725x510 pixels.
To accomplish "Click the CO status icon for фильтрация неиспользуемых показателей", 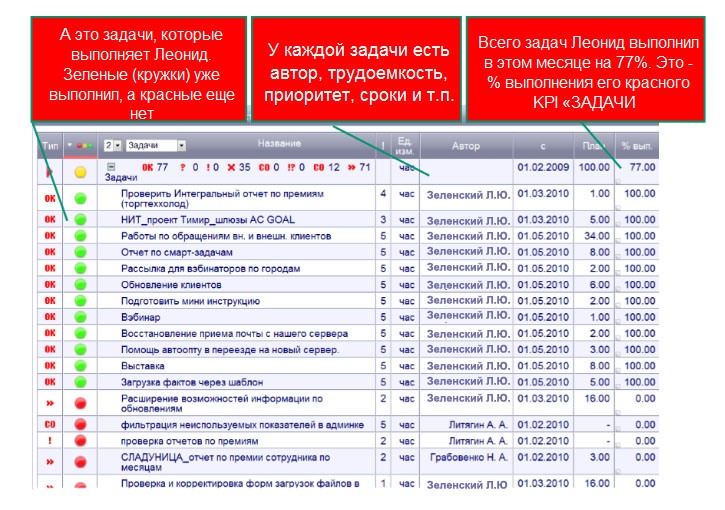I will [x=50, y=424].
